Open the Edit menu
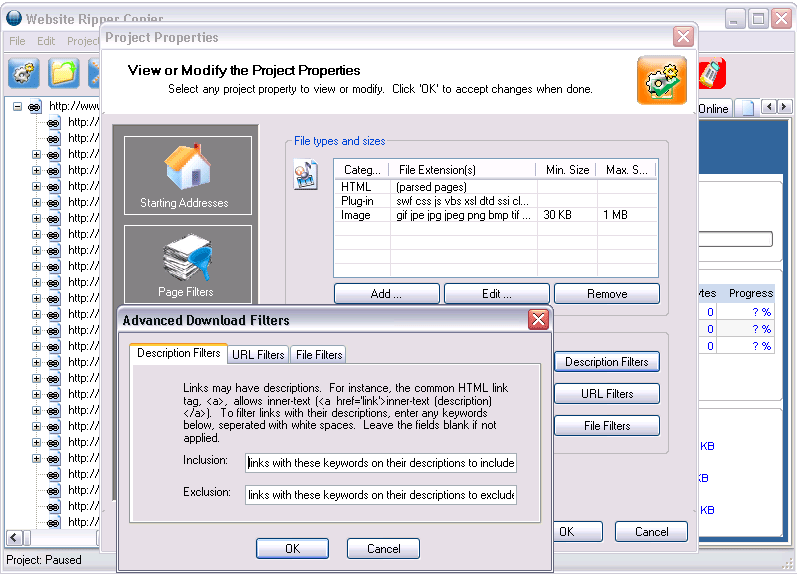 [46, 41]
